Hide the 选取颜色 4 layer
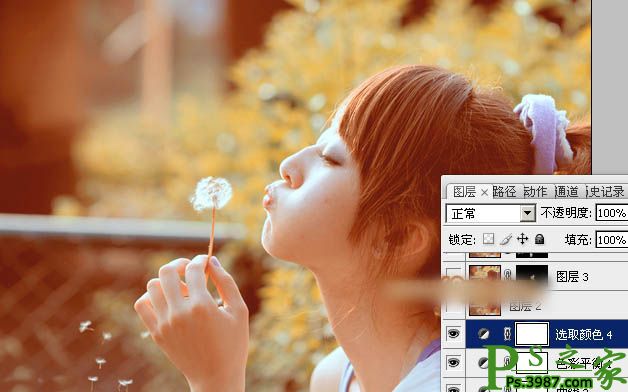Viewport: 628px width, 392px height. pyautogui.click(x=453, y=334)
